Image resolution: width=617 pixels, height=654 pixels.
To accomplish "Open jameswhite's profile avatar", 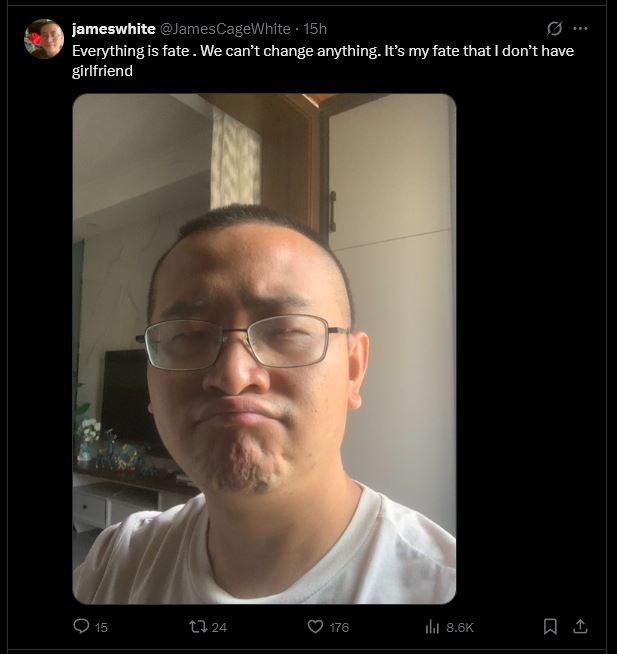I will [x=44, y=39].
